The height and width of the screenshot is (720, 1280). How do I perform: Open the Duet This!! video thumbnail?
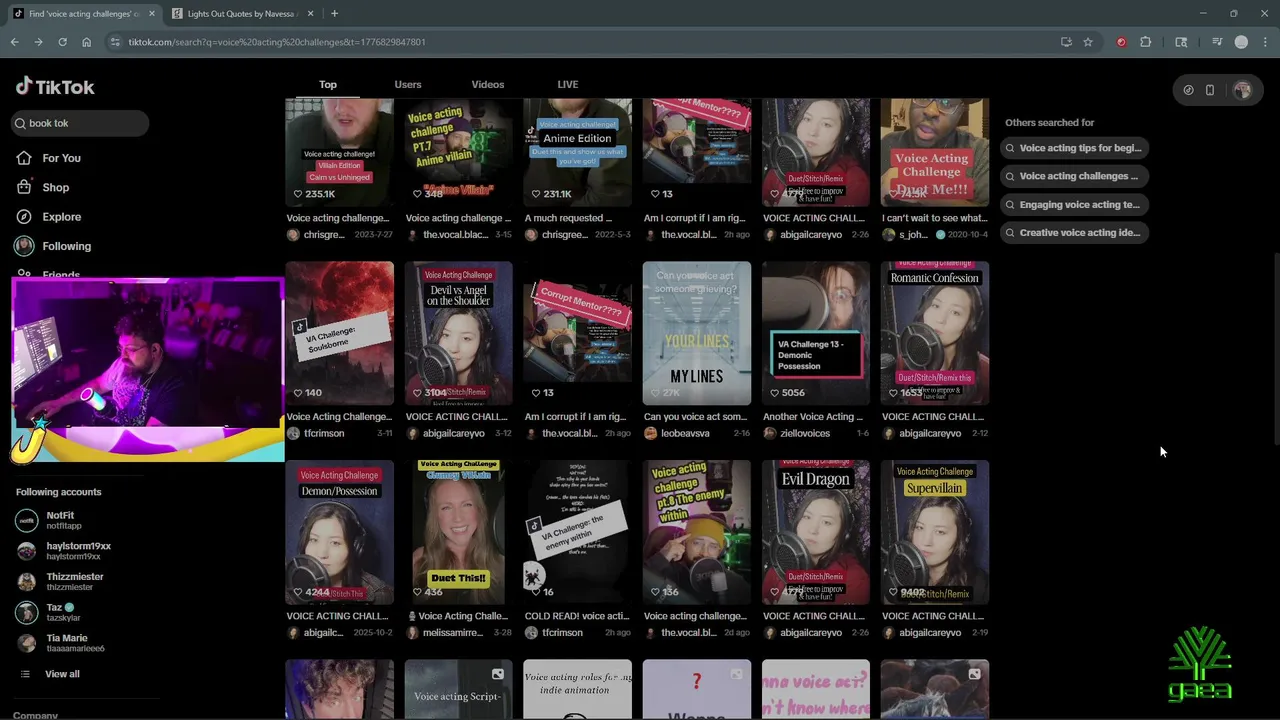point(459,532)
